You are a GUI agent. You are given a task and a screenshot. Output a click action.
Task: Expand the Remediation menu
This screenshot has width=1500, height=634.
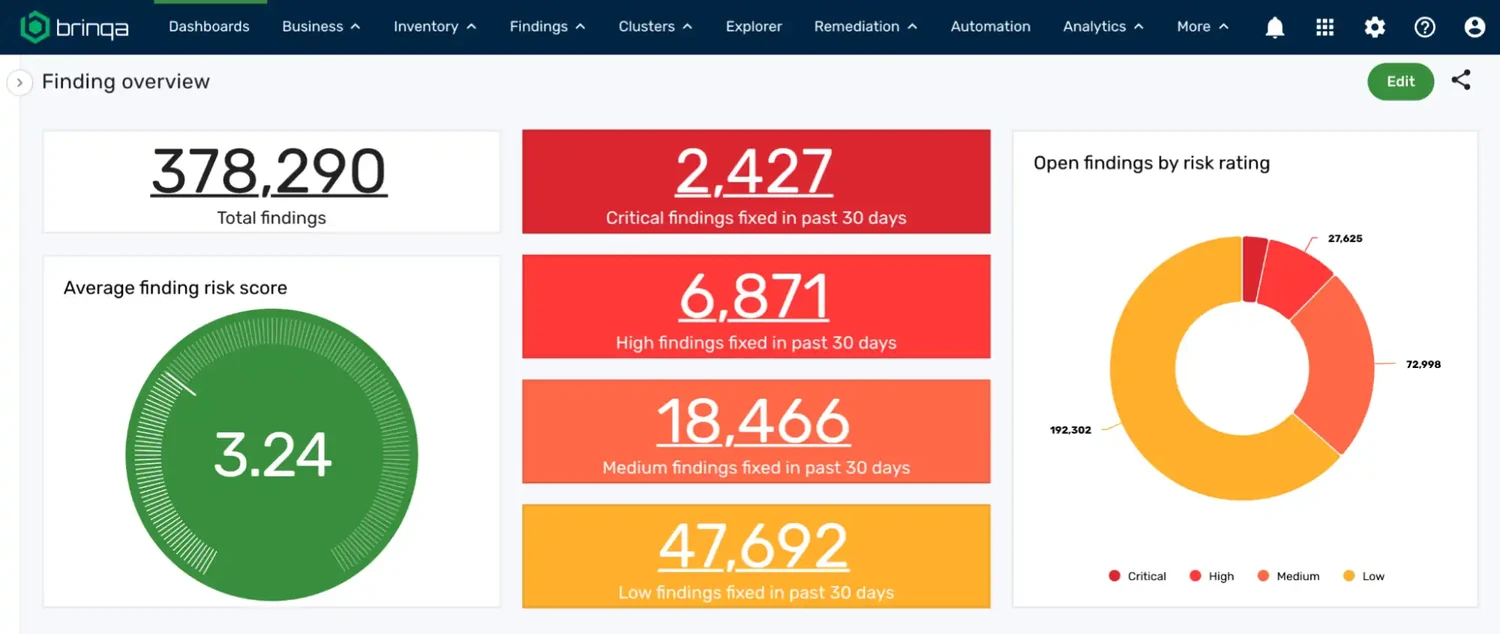tap(866, 27)
